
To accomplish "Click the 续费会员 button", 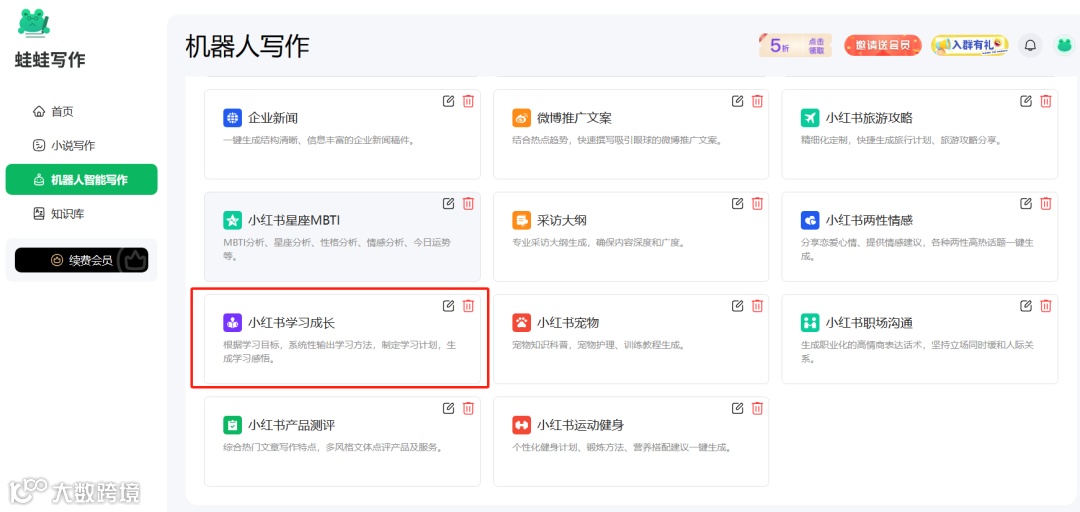I will [x=81, y=260].
